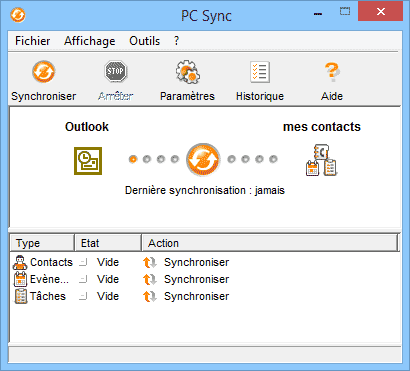
Task: Click the Outlook application icon
Action: coord(88,161)
